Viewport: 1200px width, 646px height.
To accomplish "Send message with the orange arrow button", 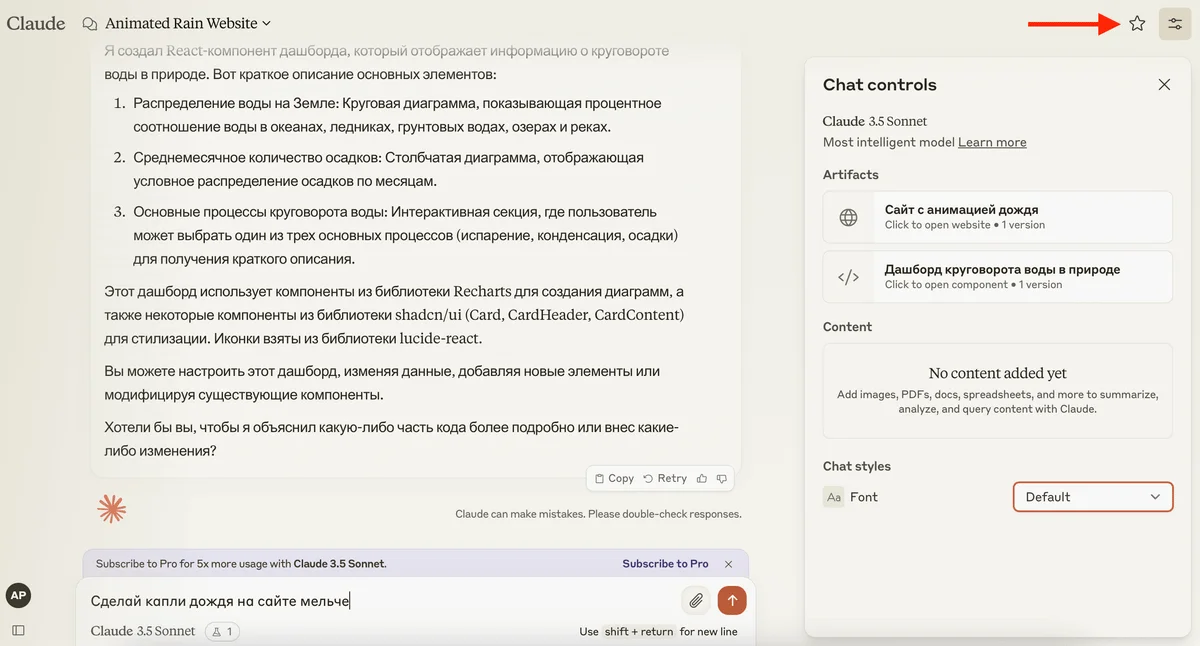I will [732, 600].
